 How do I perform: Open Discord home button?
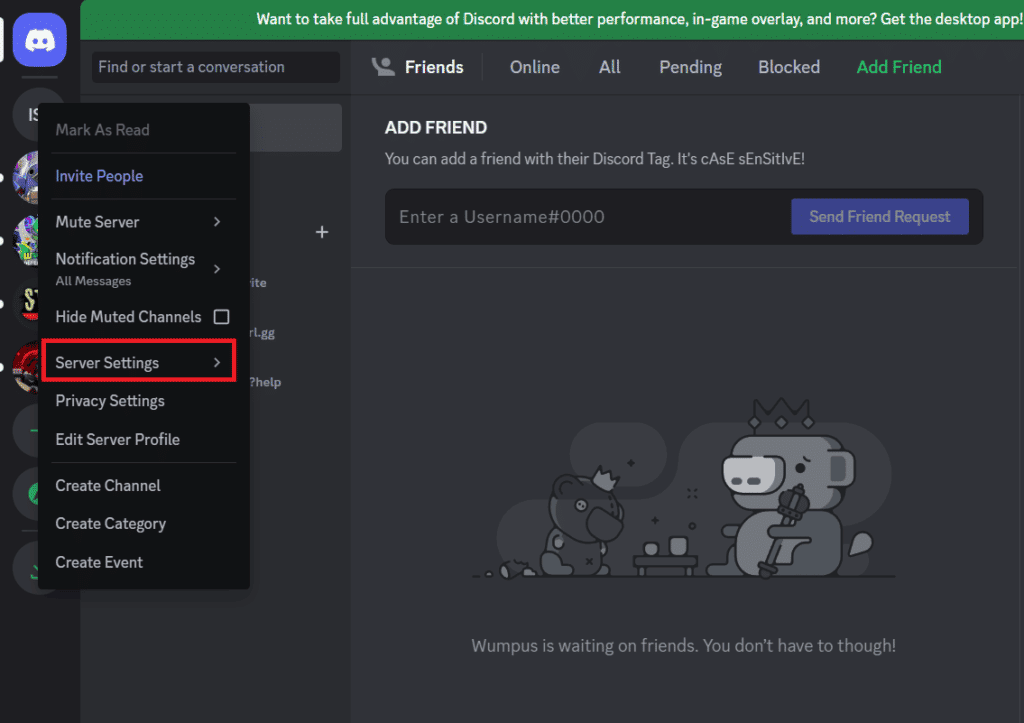coord(39,40)
